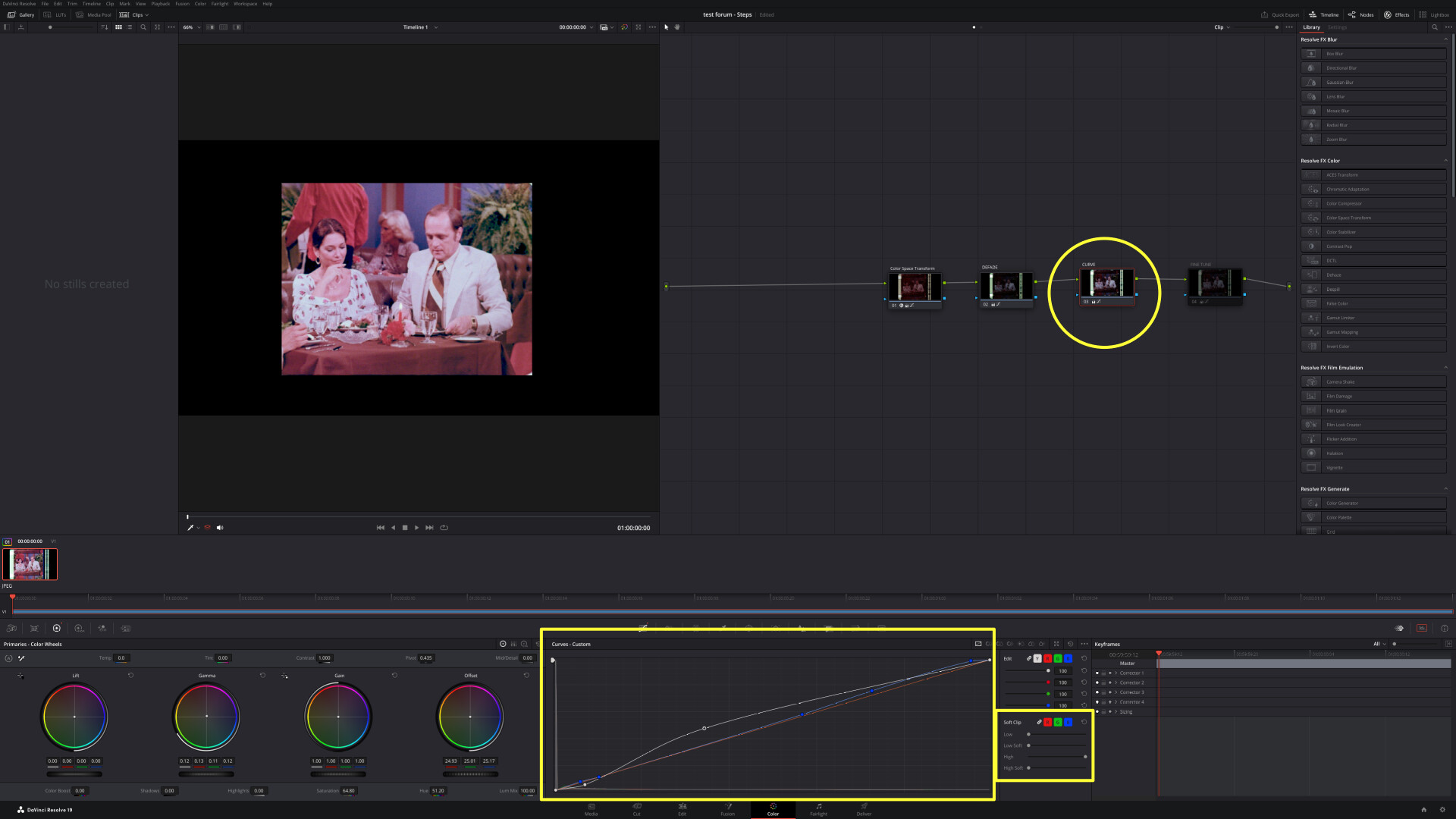Click the Gaussian Blur effect icon
This screenshot has width=1456, height=819.
tap(1311, 82)
